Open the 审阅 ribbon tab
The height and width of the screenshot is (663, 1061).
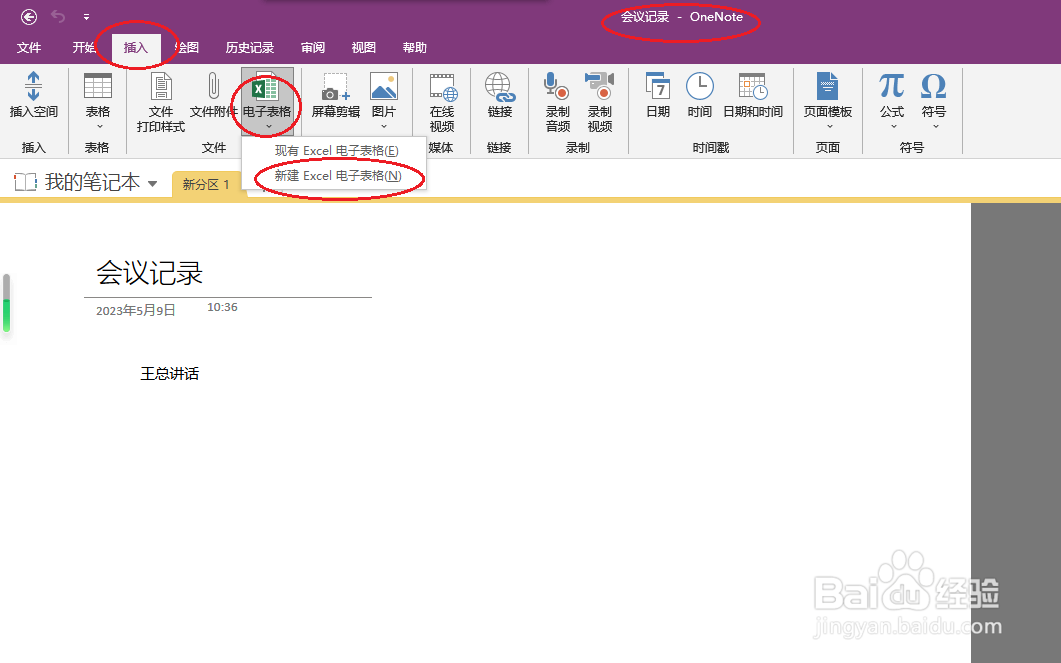[x=313, y=47]
